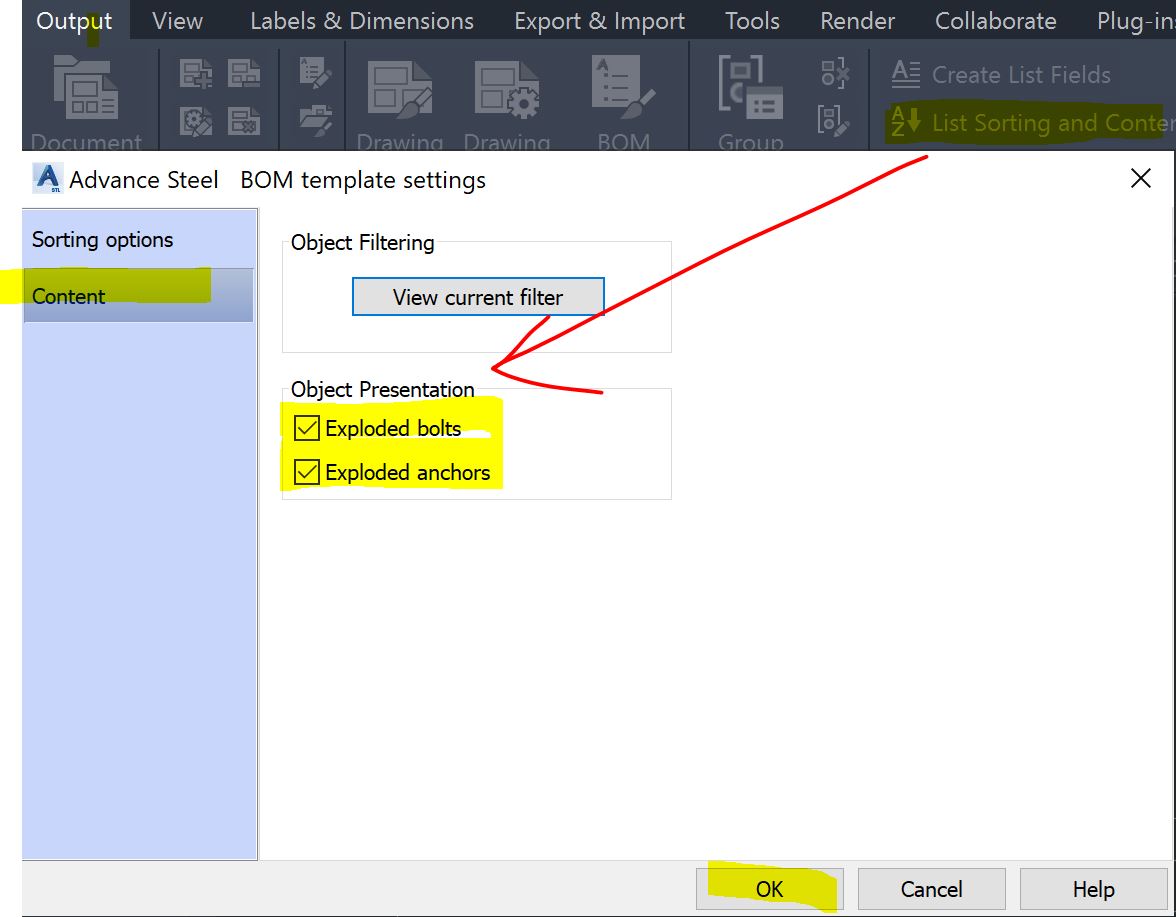Image resolution: width=1176 pixels, height=917 pixels.
Task: Click the Group ribbon icon
Action: pyautogui.click(x=750, y=88)
